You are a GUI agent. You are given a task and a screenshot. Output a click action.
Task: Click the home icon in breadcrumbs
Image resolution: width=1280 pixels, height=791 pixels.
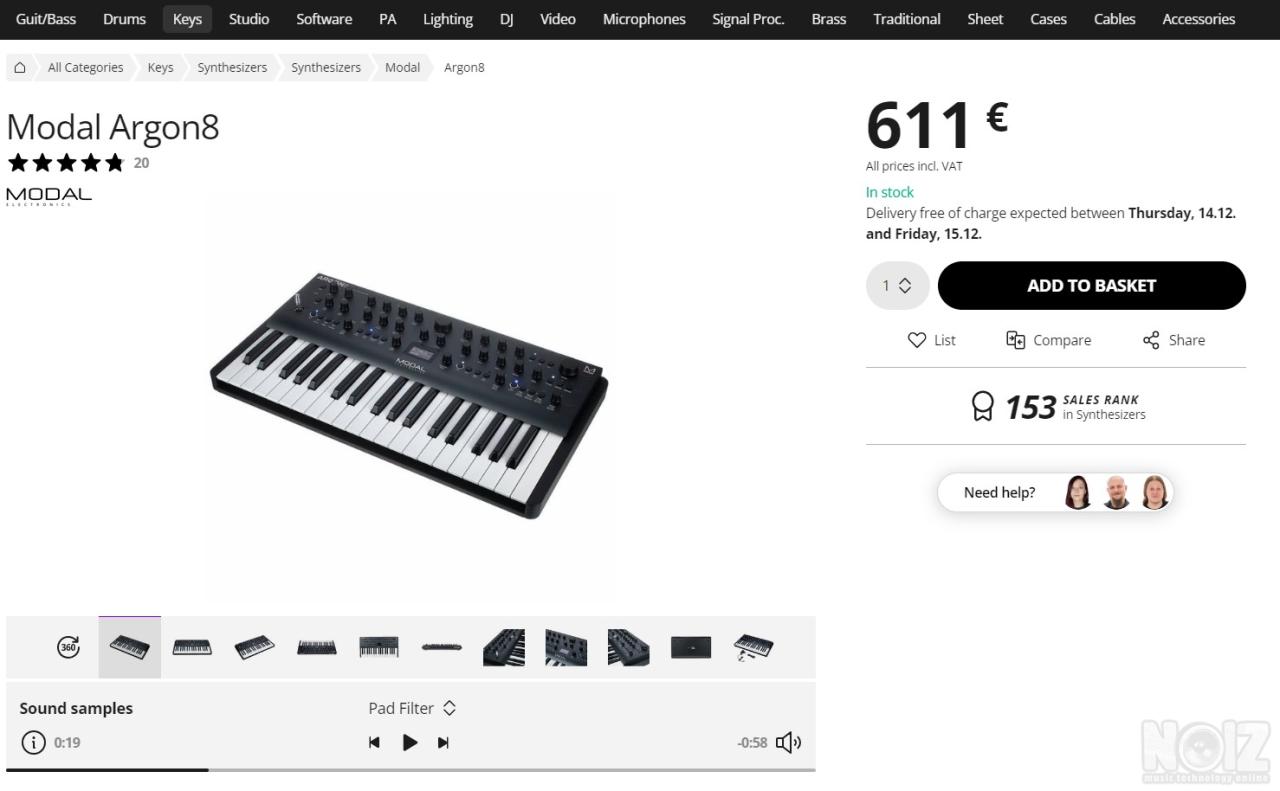(x=20, y=67)
